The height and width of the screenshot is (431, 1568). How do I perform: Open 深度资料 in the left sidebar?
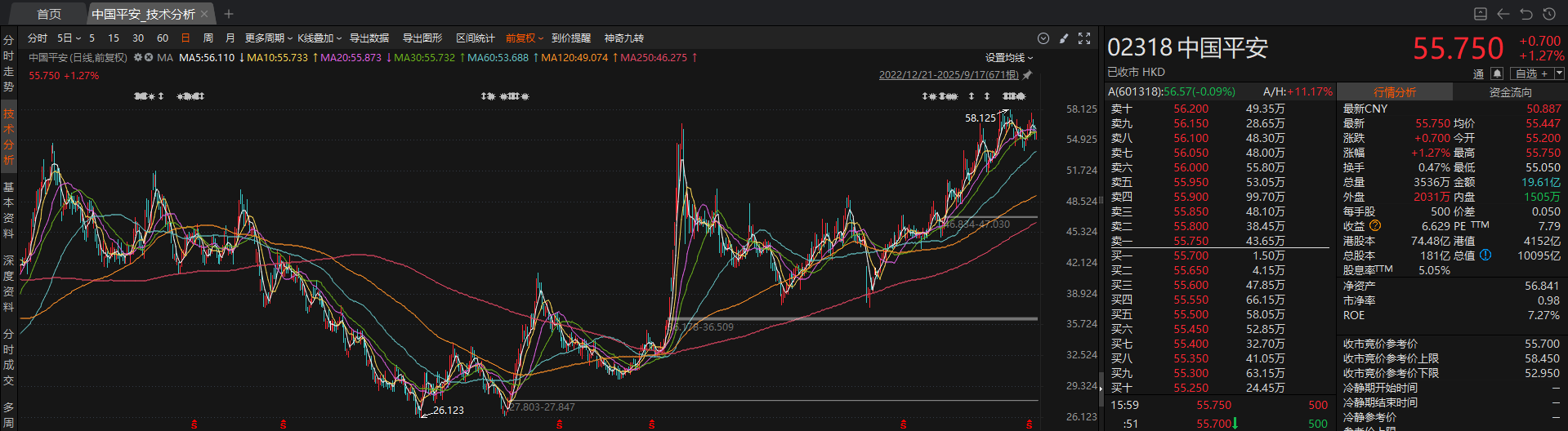point(8,284)
